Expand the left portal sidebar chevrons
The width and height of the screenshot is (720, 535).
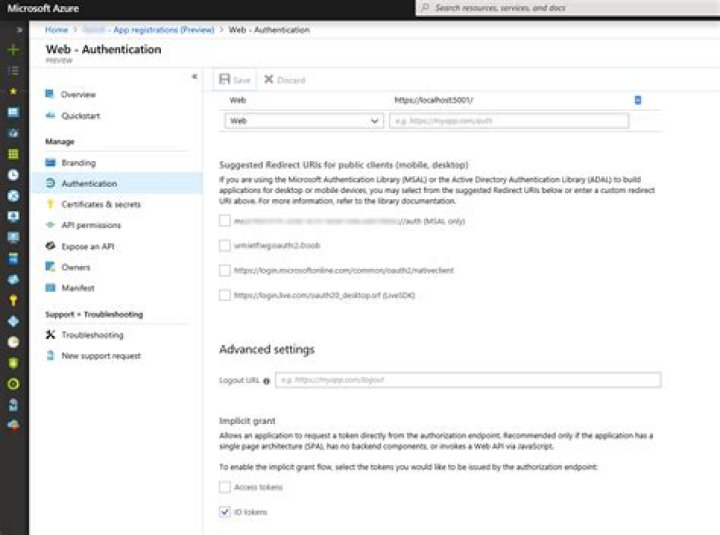point(20,30)
